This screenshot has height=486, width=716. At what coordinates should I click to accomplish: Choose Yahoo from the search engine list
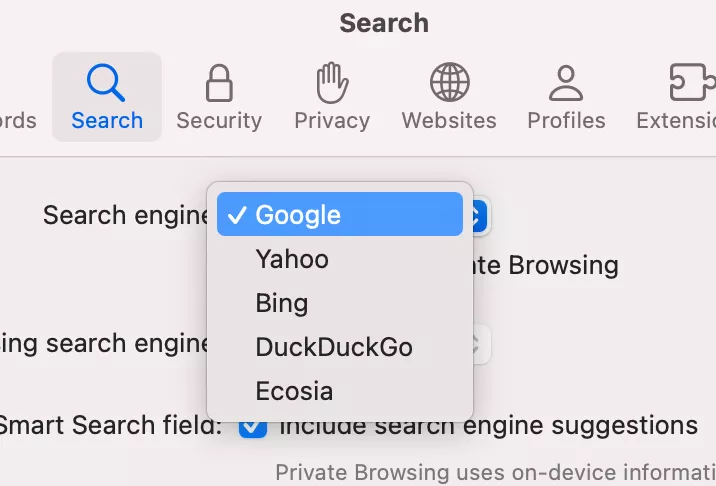tap(292, 259)
